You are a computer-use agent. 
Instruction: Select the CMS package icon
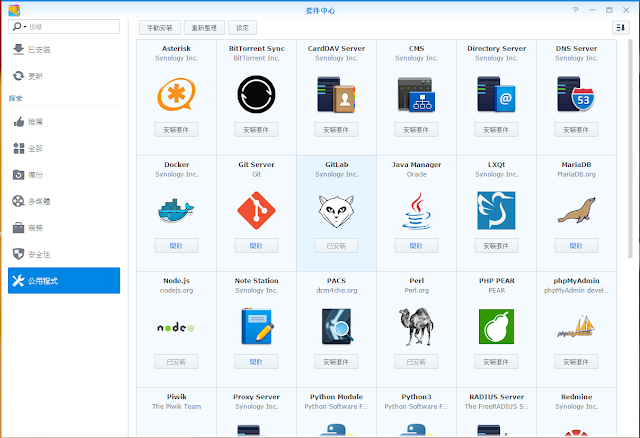[x=416, y=94]
